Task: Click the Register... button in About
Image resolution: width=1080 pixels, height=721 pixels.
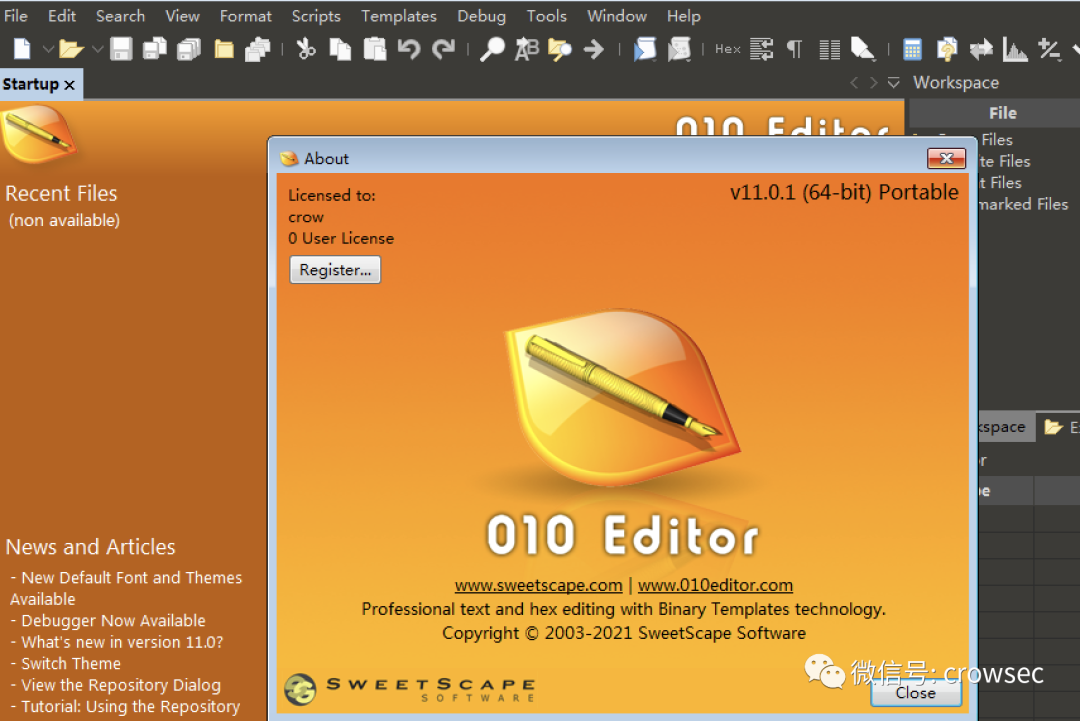Action: coord(335,270)
